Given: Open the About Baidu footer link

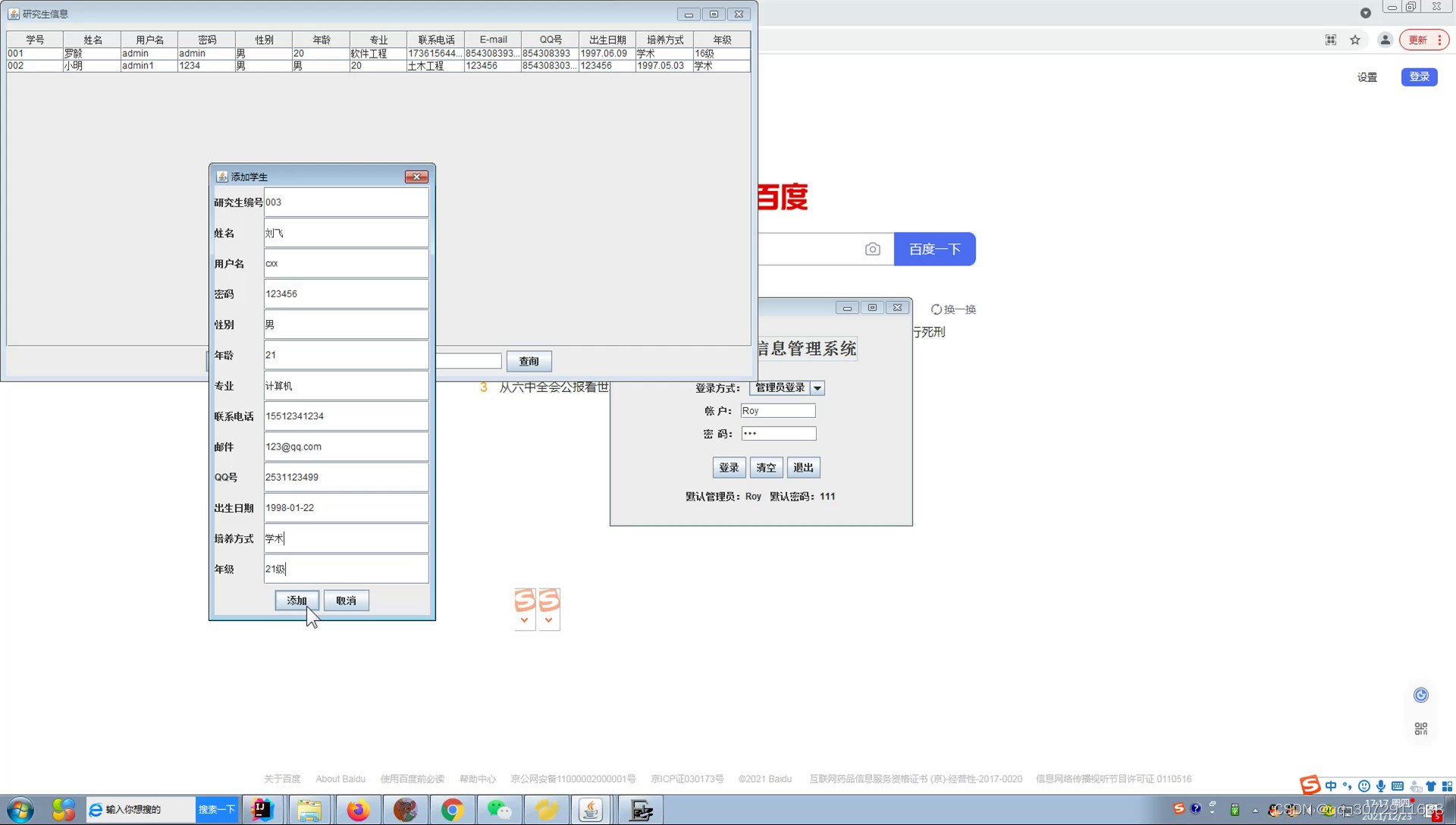Looking at the screenshot, I should (x=340, y=779).
